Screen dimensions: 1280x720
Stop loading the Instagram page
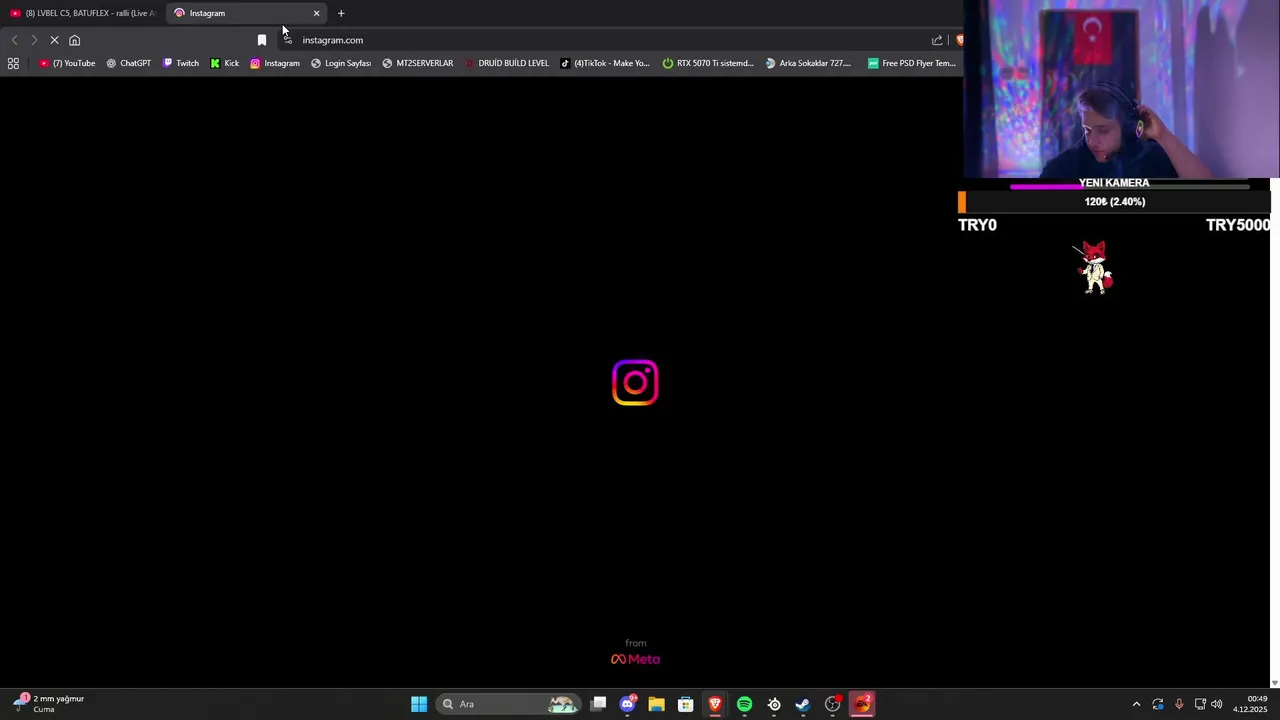pyautogui.click(x=54, y=40)
